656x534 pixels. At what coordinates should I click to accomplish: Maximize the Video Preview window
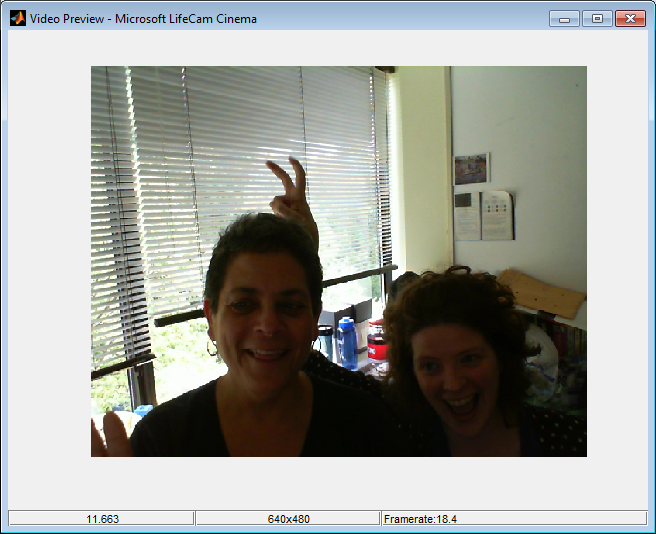coord(597,18)
